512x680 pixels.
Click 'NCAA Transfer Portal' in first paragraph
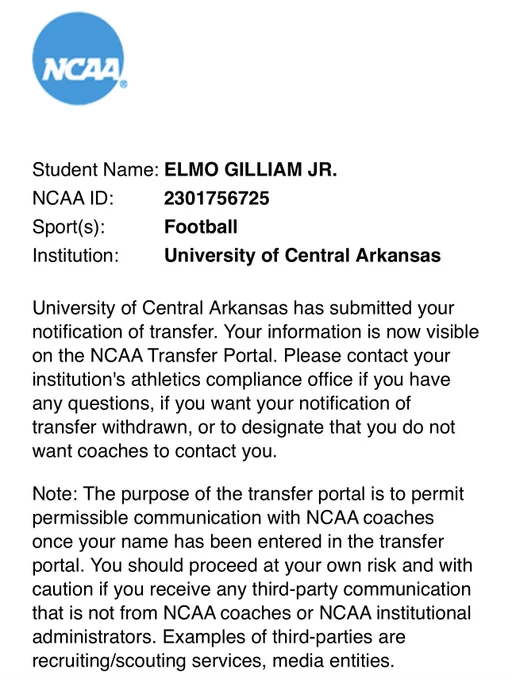183,356
